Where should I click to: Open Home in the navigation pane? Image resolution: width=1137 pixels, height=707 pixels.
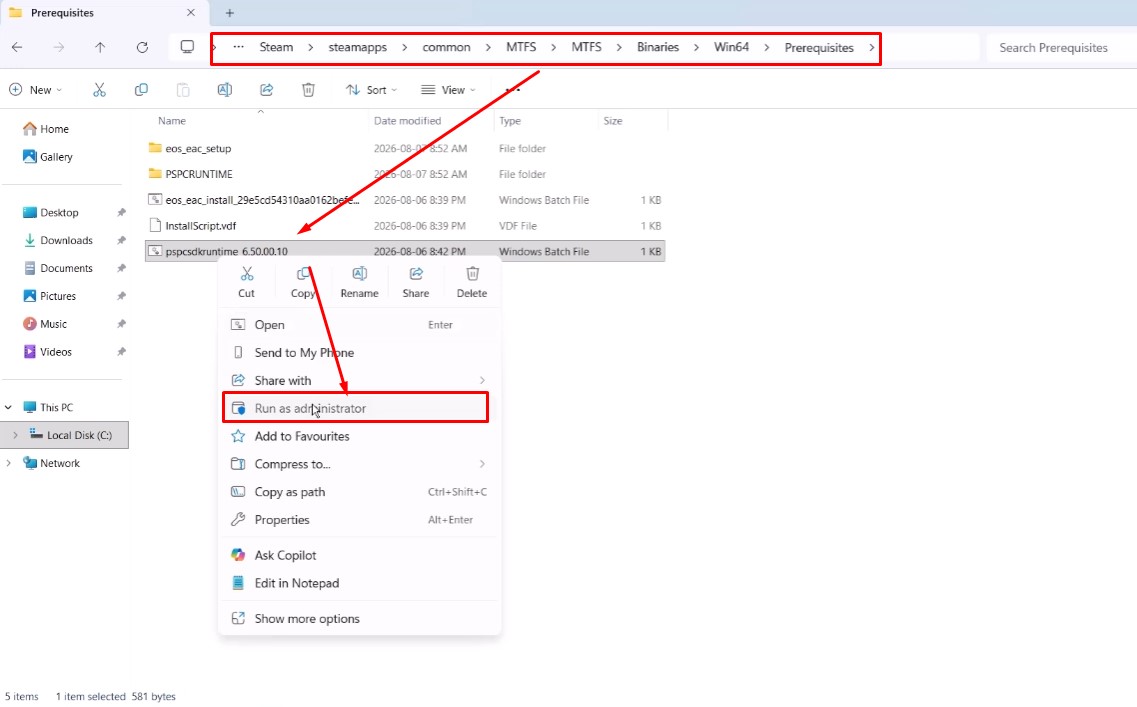tap(46, 129)
